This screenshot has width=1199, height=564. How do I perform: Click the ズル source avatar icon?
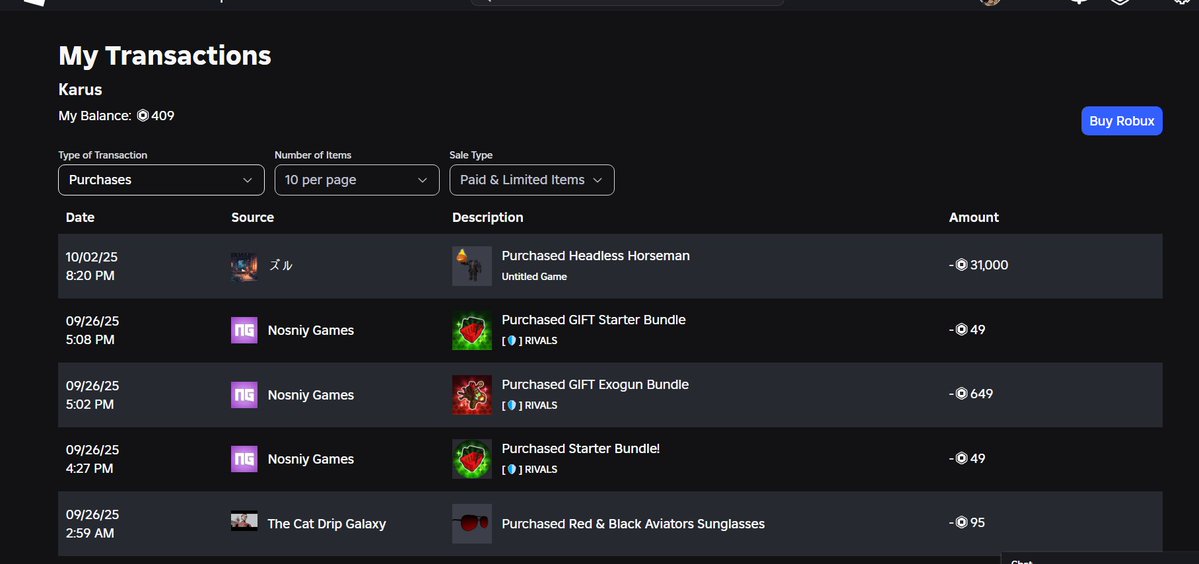pos(244,266)
